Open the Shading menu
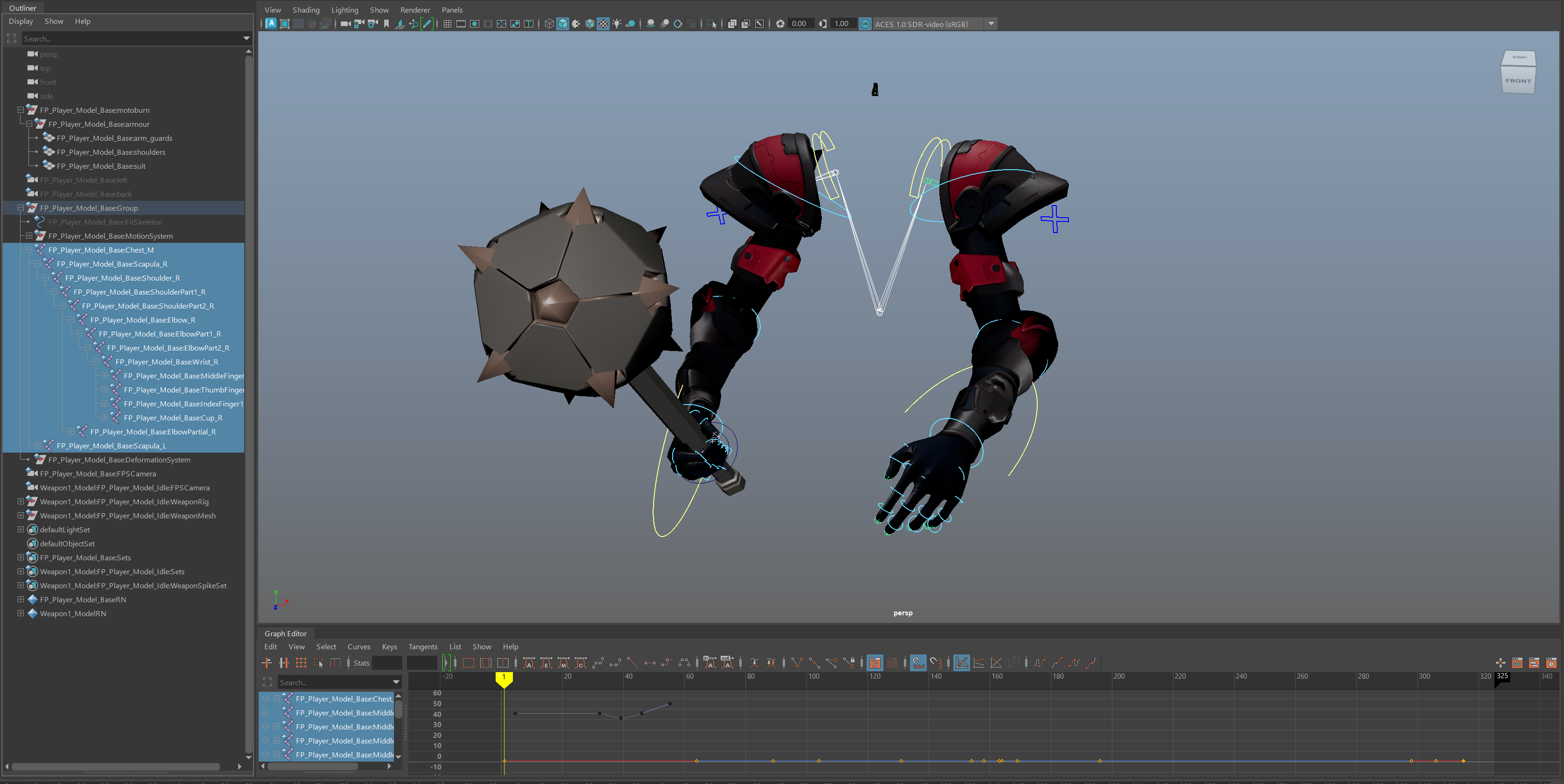 coord(306,10)
